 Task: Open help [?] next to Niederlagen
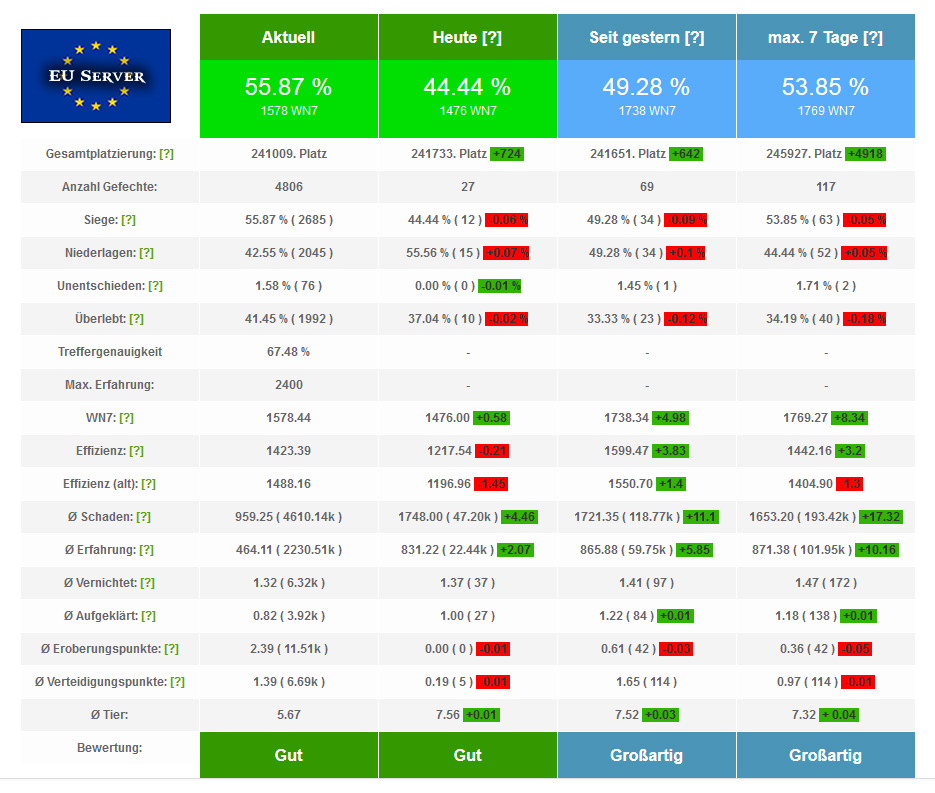click(146, 253)
